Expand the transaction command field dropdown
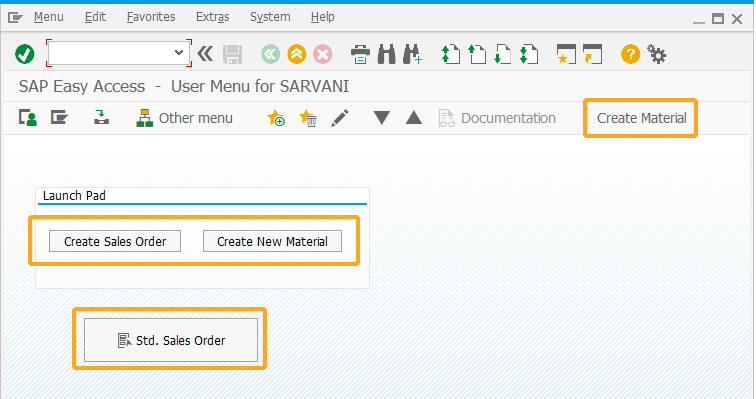Image resolution: width=756 pixels, height=399 pixels. click(x=179, y=53)
